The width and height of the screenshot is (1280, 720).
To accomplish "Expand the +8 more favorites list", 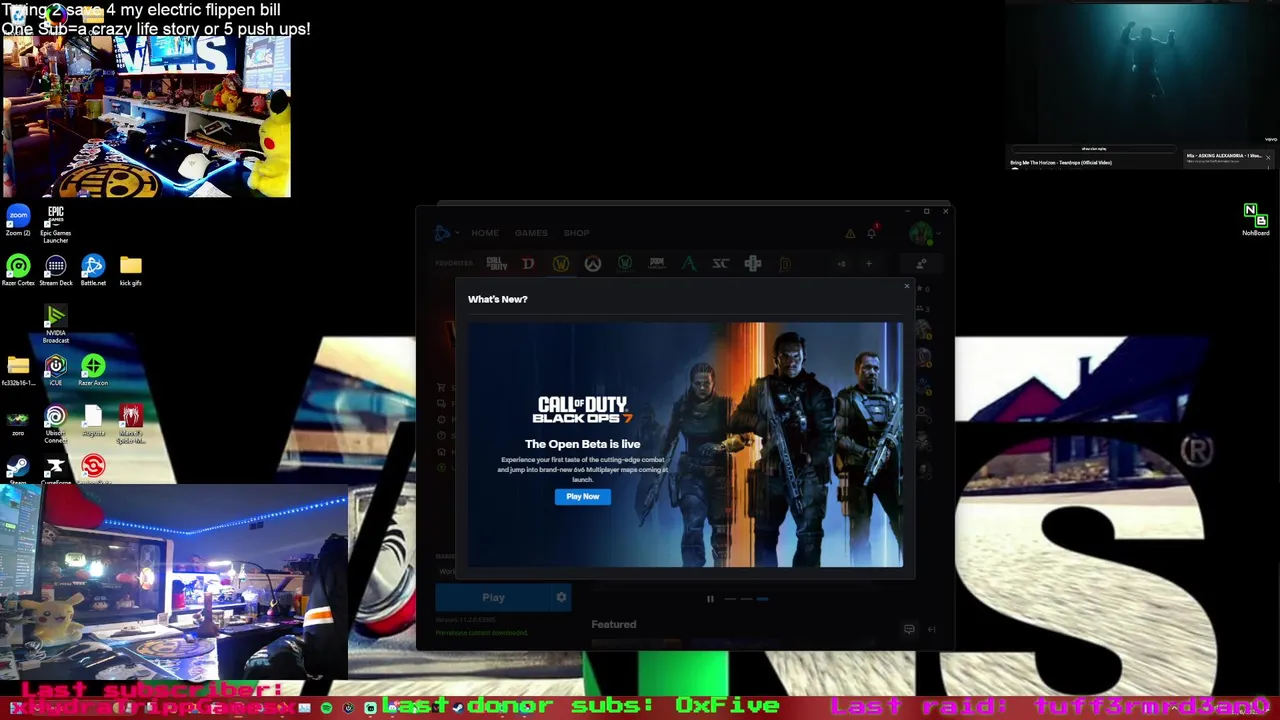I will point(841,264).
